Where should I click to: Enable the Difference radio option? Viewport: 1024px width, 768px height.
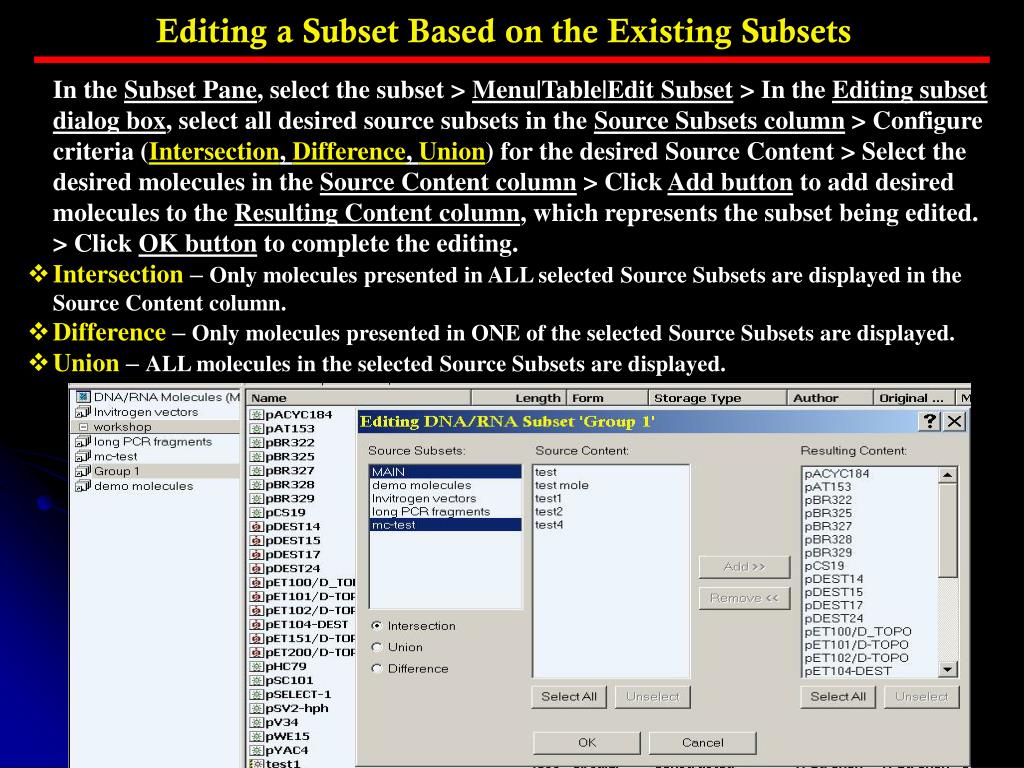click(x=377, y=669)
